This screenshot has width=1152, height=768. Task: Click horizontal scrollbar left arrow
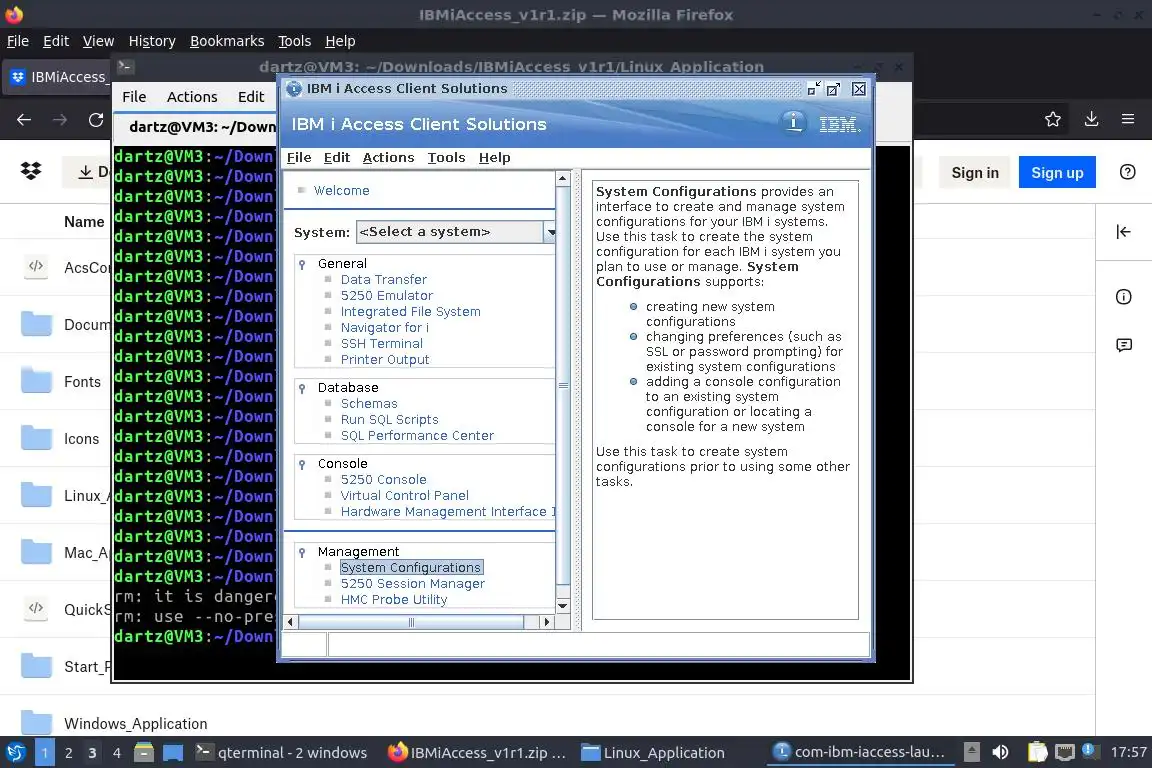[x=291, y=622]
